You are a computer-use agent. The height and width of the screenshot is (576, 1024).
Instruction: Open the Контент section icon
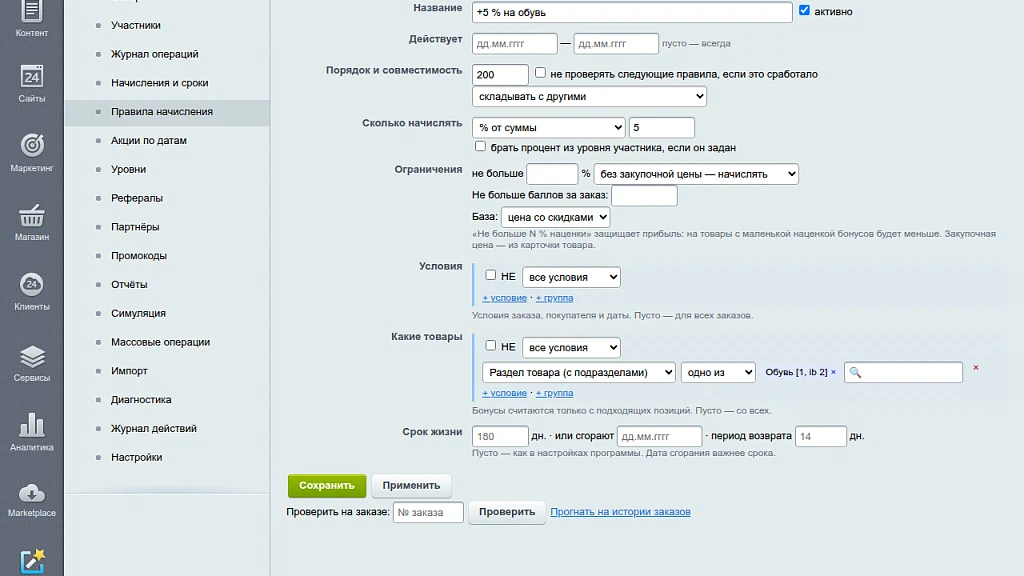pyautogui.click(x=31, y=11)
